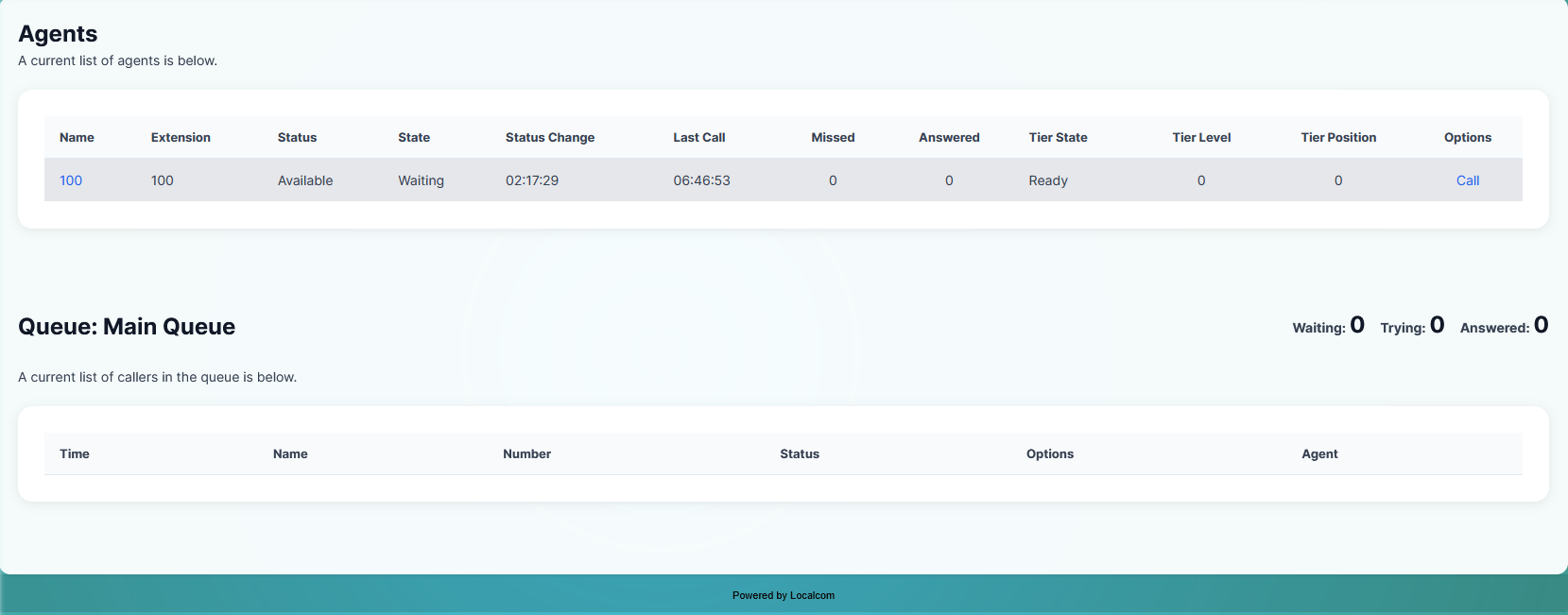Click the Last Call column header
This screenshot has width=1568, height=615.
coord(698,137)
